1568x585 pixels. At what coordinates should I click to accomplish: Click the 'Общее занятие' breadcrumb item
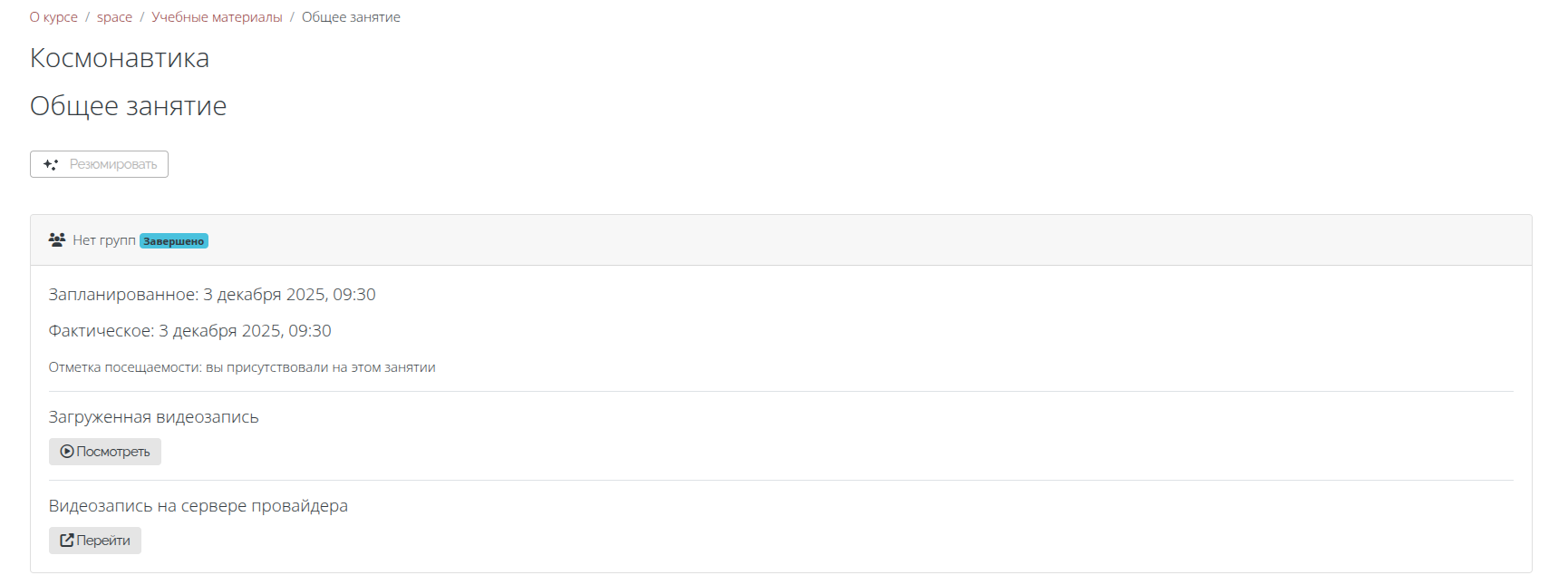pos(351,17)
